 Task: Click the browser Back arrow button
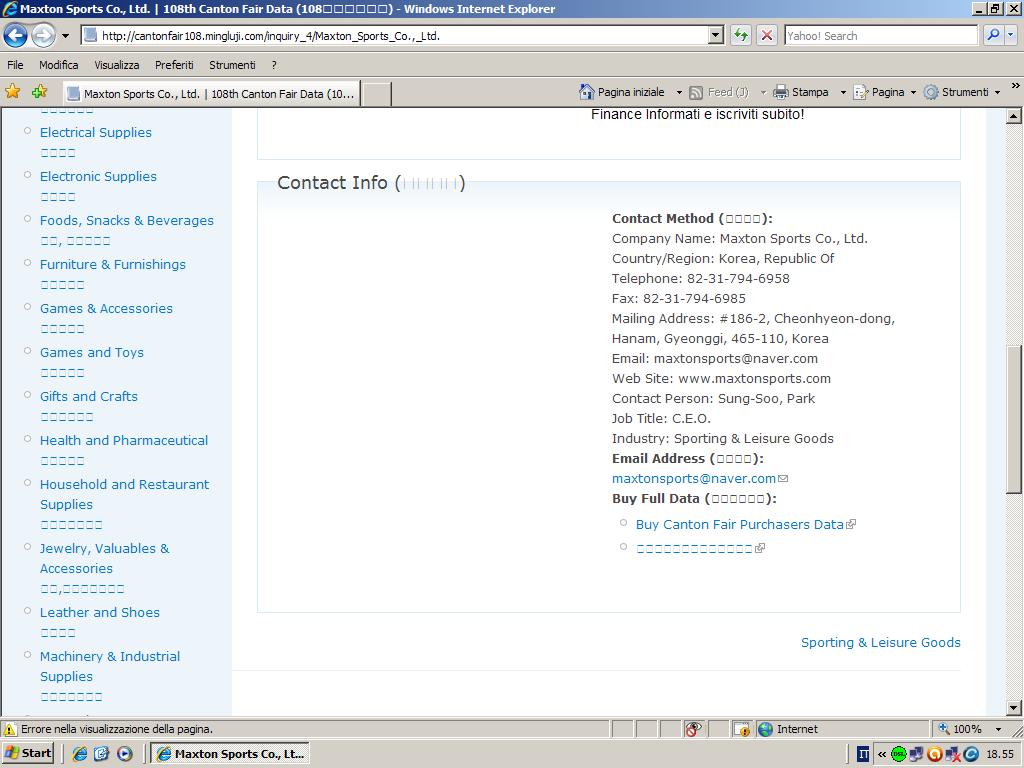coord(15,35)
